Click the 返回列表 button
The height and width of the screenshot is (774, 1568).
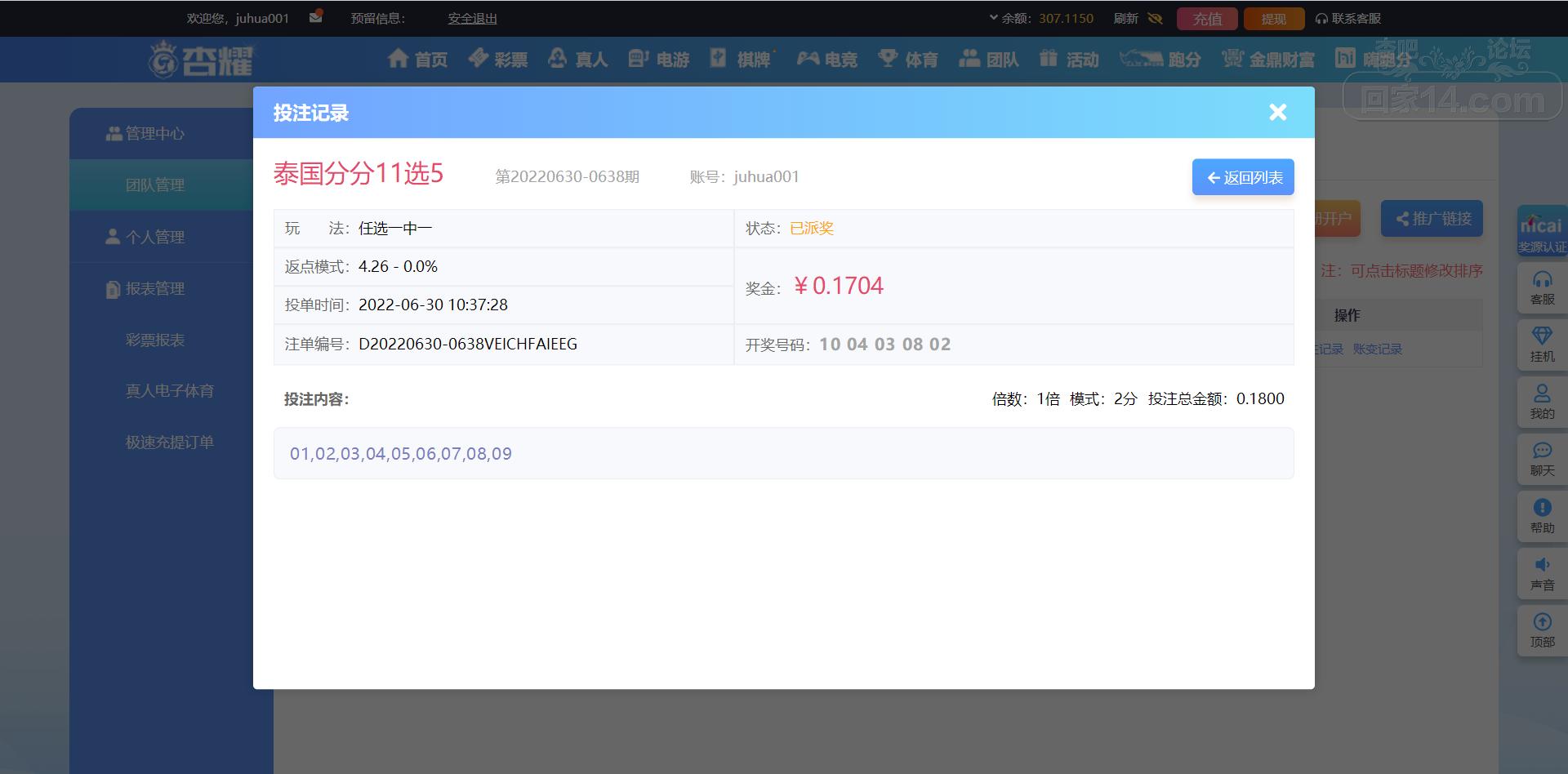coord(1243,177)
